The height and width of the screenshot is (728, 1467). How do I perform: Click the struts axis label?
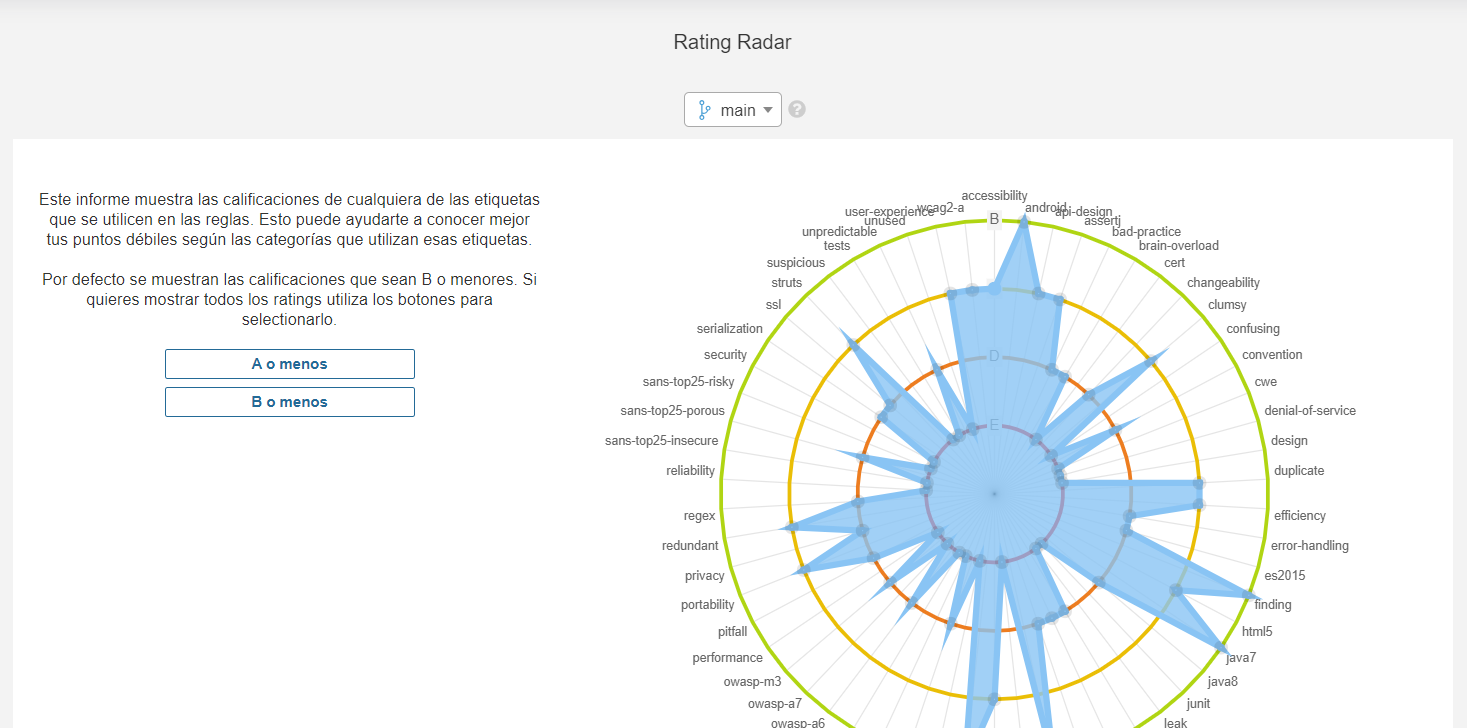tap(787, 283)
